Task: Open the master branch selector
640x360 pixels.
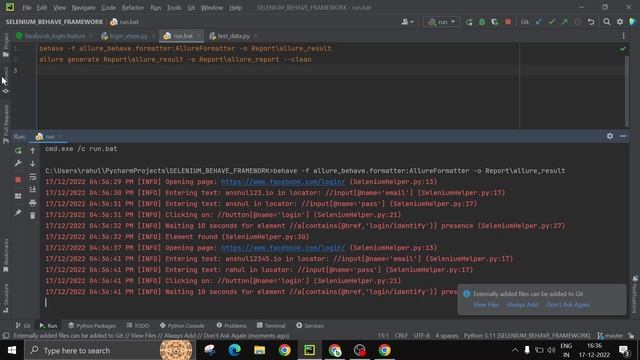Action: pos(610,336)
